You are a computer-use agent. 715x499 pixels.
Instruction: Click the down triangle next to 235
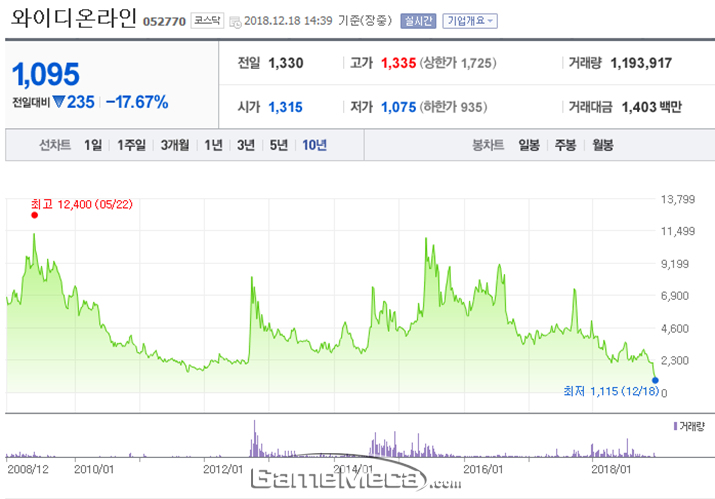tap(59, 102)
